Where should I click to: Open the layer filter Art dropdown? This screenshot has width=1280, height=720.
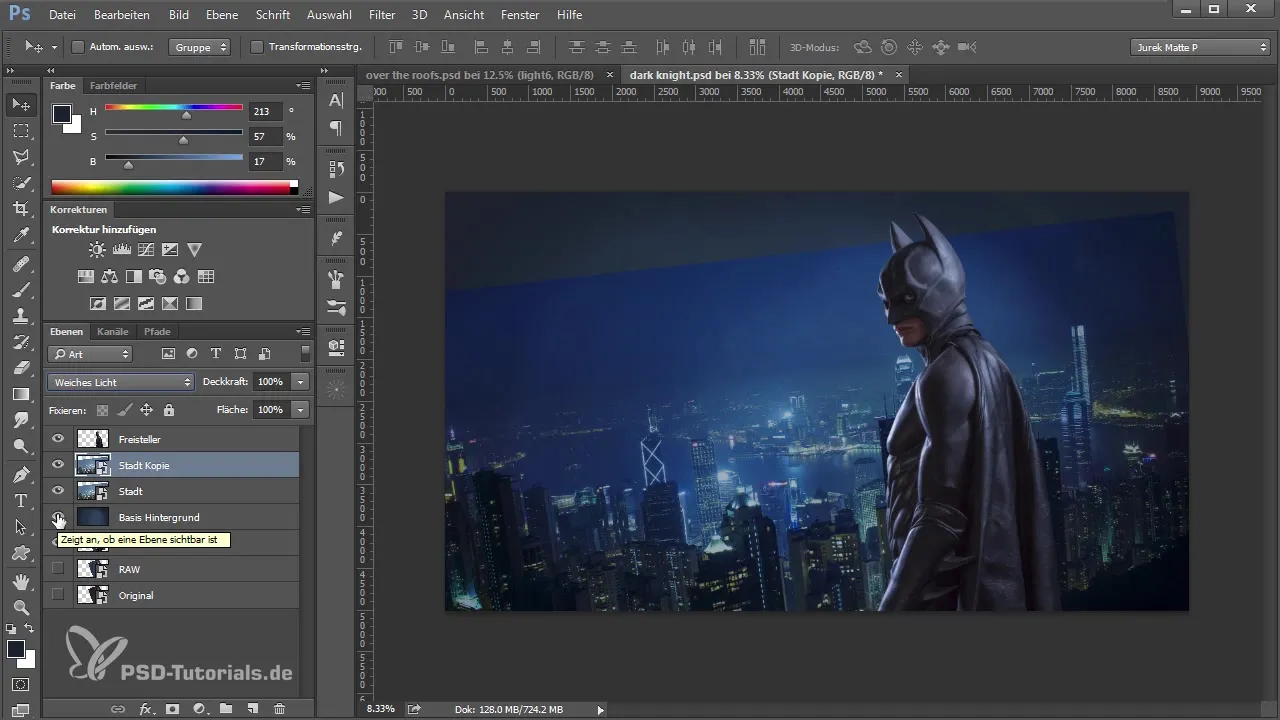click(90, 354)
